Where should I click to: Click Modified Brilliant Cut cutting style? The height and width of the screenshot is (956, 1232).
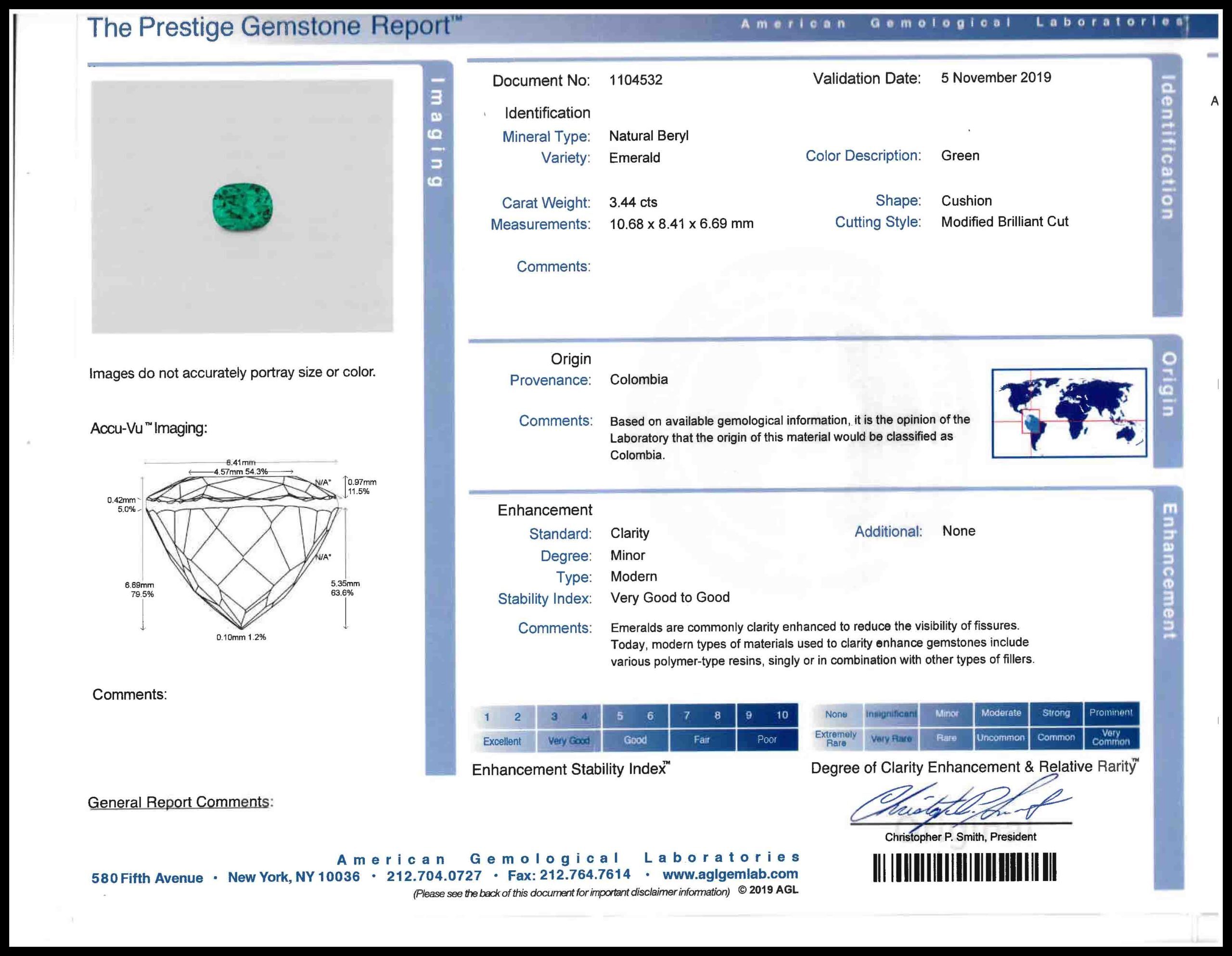(1005, 221)
